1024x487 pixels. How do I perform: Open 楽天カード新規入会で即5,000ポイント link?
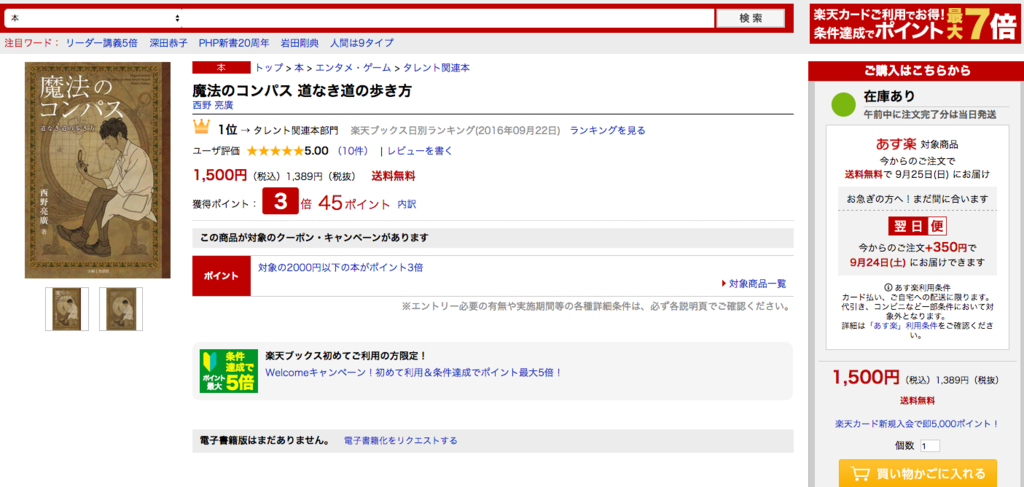point(917,424)
